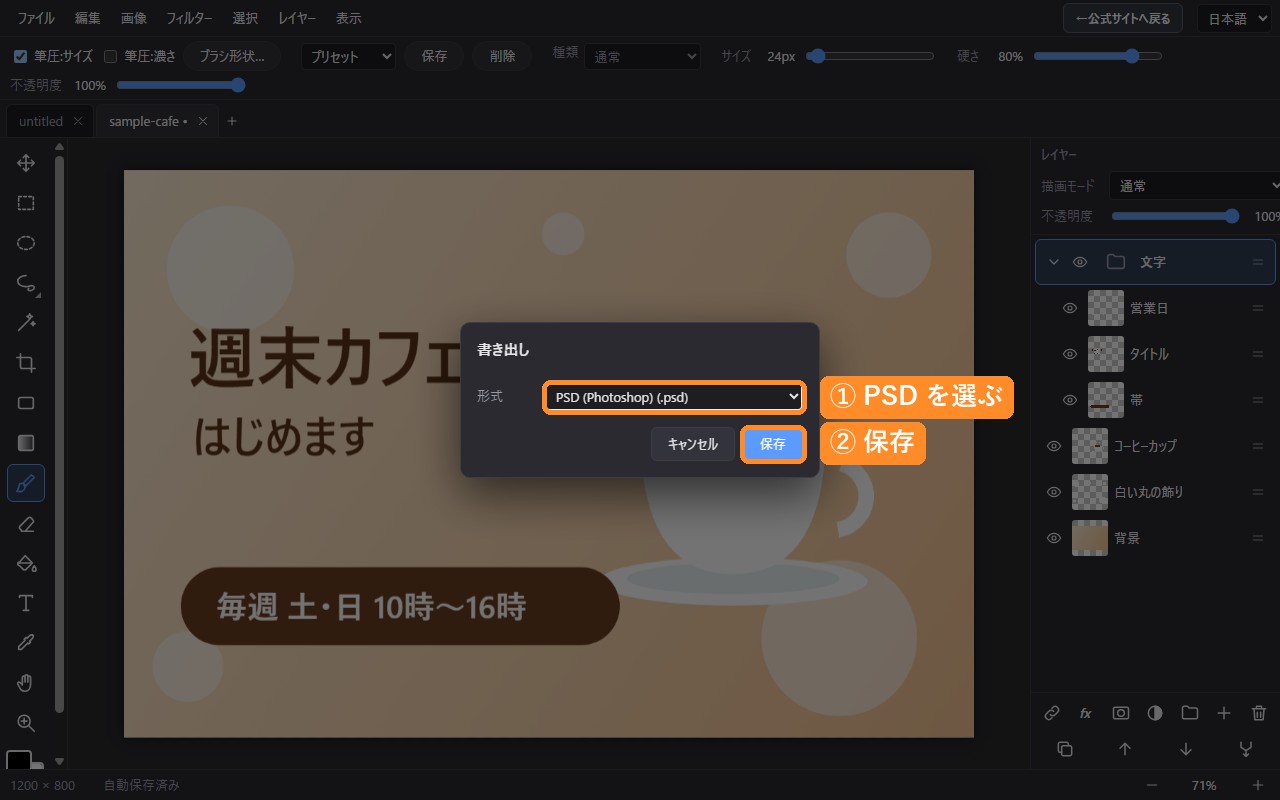This screenshot has height=800, width=1280.
Task: Select the Magic wand tool
Action: point(26,323)
